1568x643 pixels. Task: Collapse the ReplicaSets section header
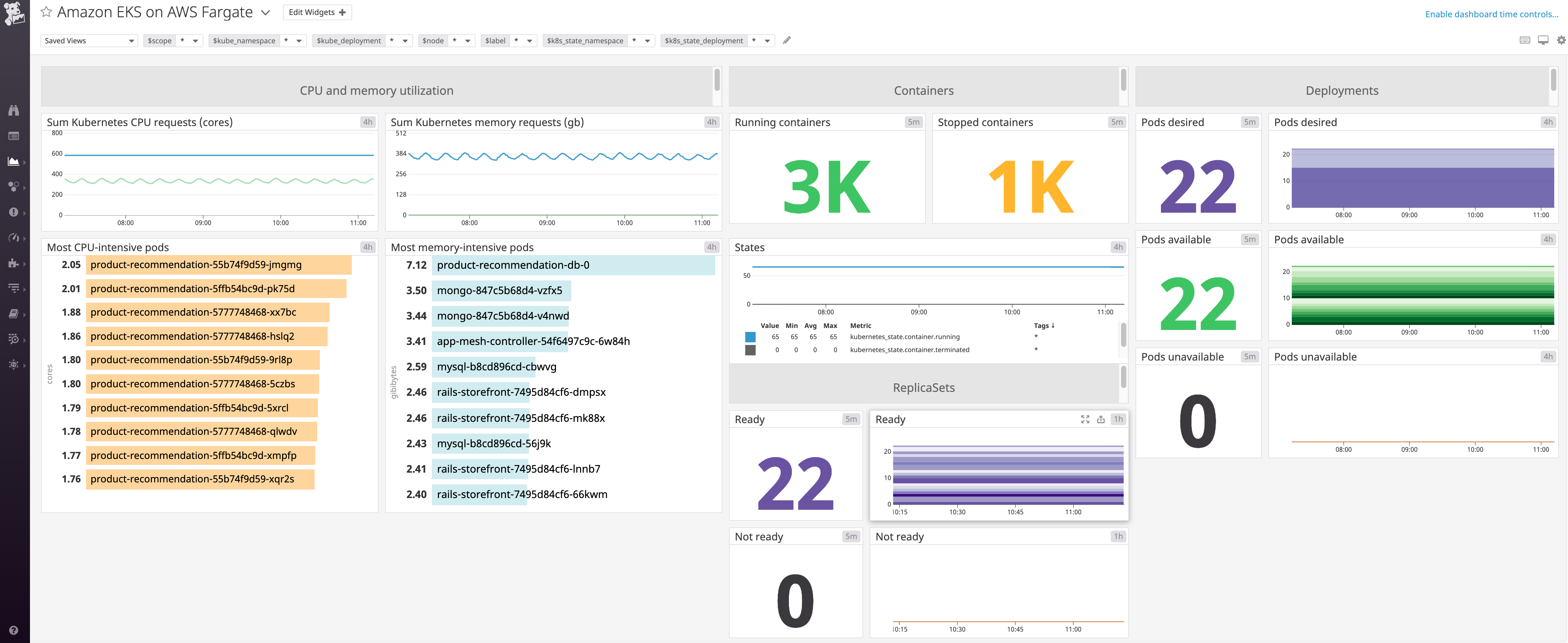[x=923, y=387]
